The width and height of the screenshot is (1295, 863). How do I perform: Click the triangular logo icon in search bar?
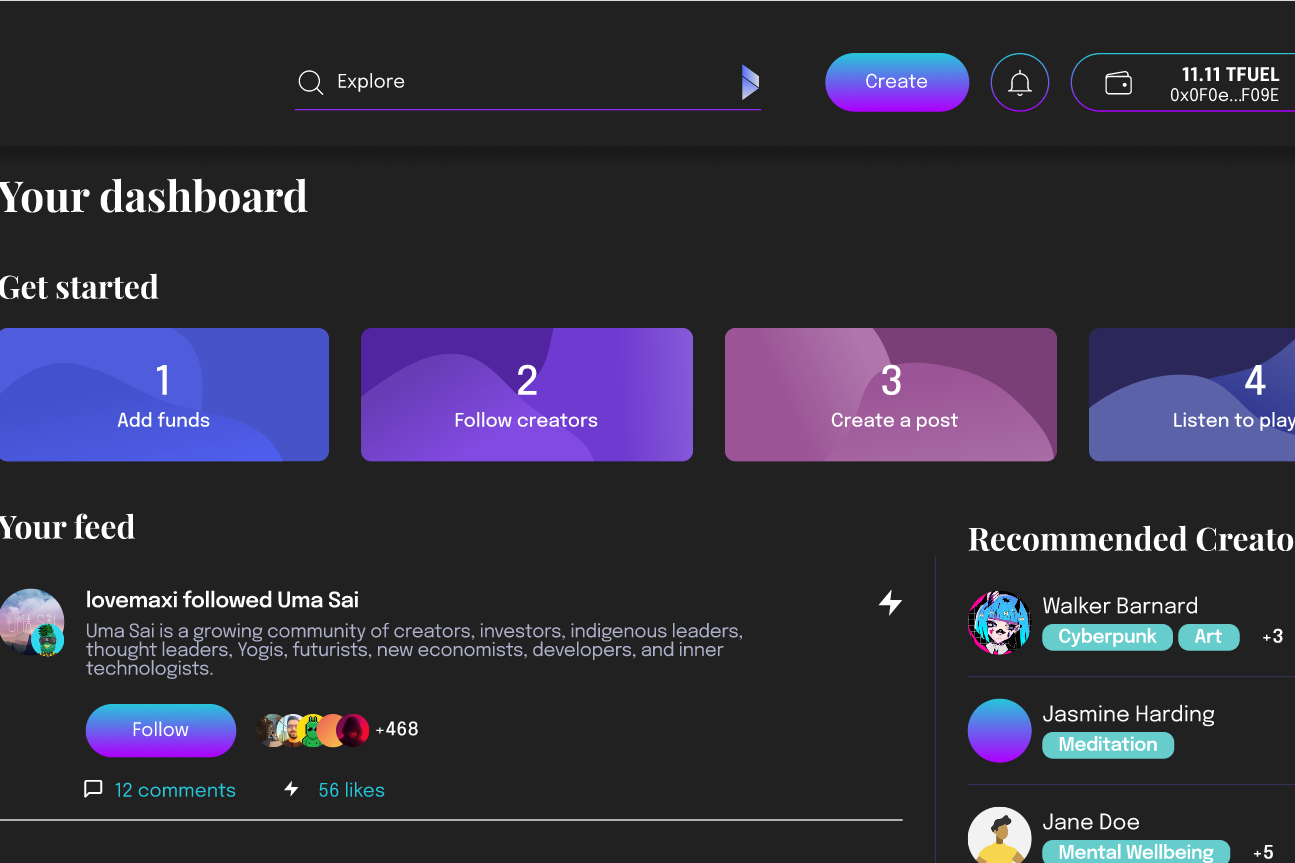(x=750, y=82)
